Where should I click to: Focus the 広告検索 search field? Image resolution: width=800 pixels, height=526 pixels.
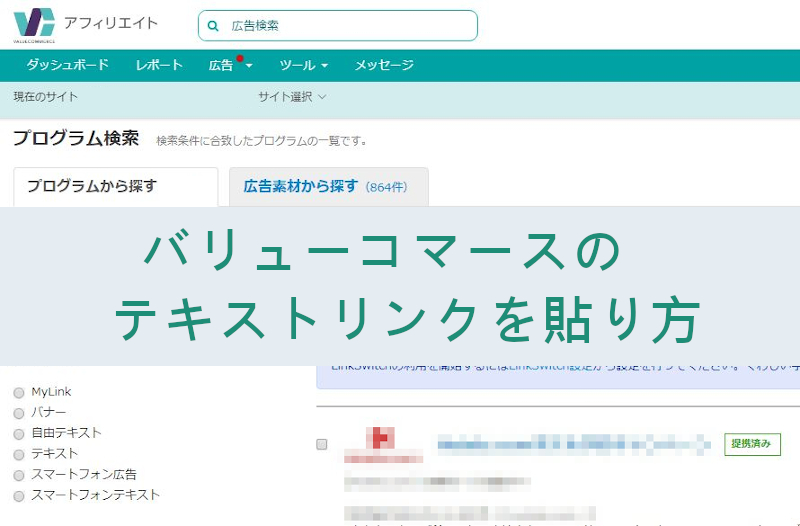point(338,26)
